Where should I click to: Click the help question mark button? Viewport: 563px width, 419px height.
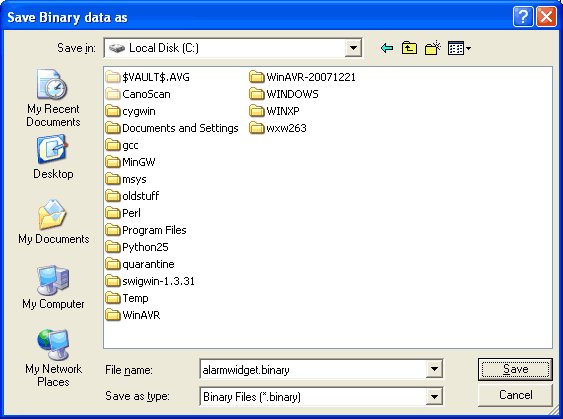pos(523,17)
